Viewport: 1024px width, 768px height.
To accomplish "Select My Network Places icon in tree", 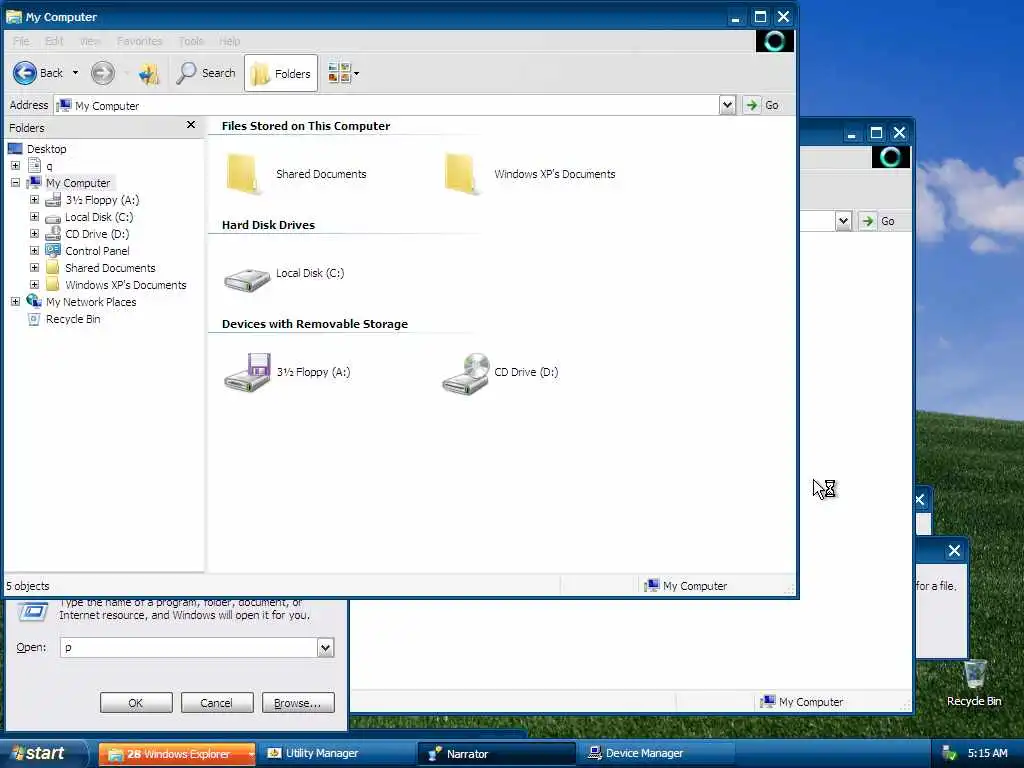I will coord(34,301).
